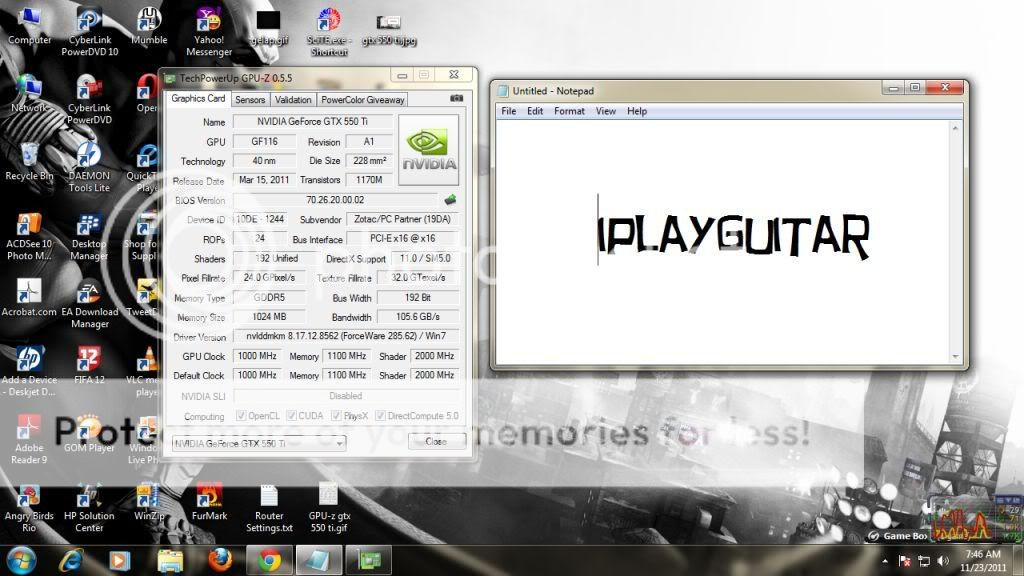This screenshot has width=1024, height=576.
Task: Launch Internet Explorer from the taskbar
Action: coord(71,561)
